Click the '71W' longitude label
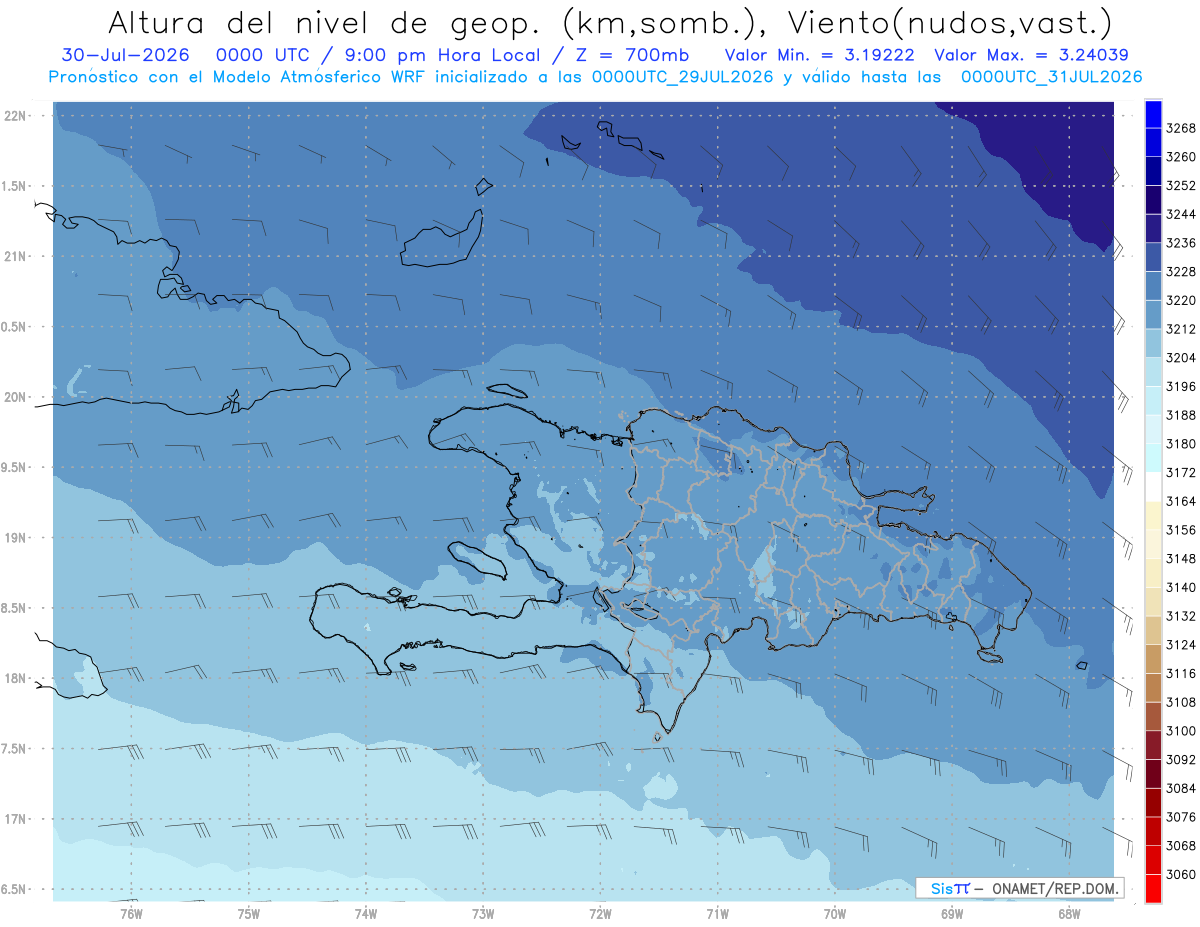 coord(717,913)
